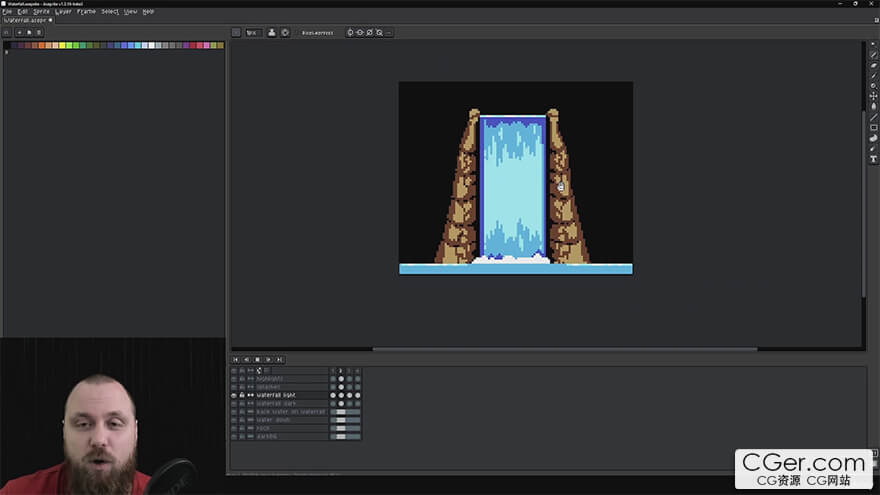Go to next frame
880x495 pixels.
coord(268,359)
